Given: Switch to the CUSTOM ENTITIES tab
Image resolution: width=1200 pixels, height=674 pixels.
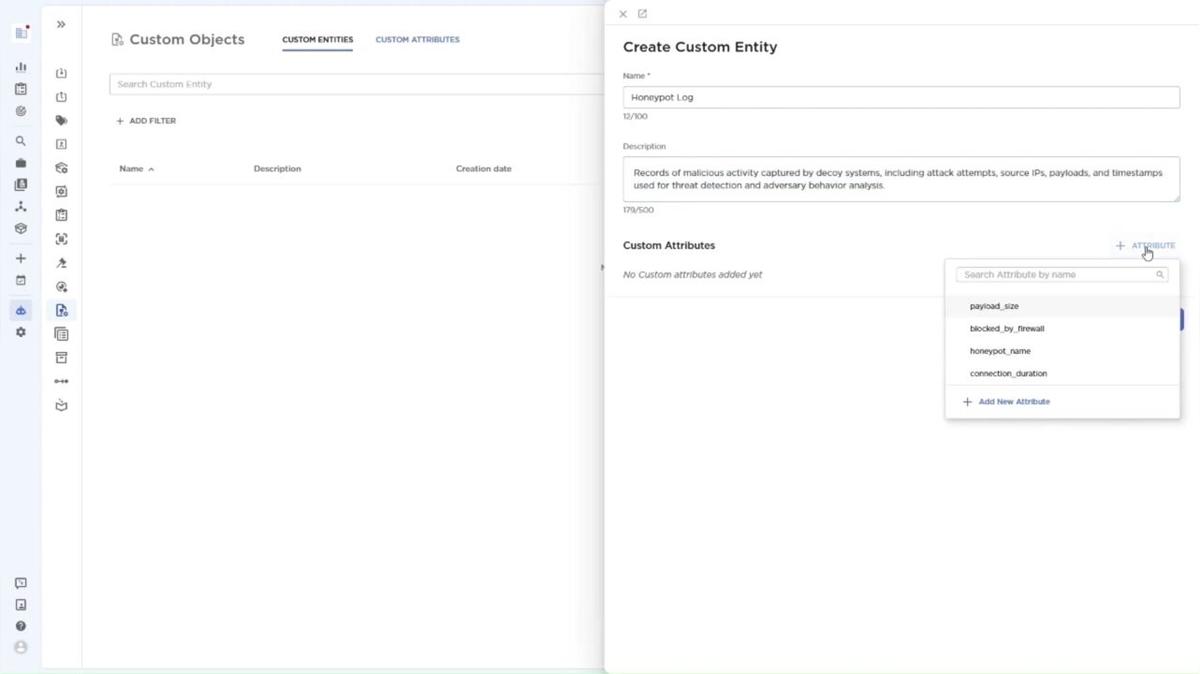Looking at the screenshot, I should pos(317,39).
